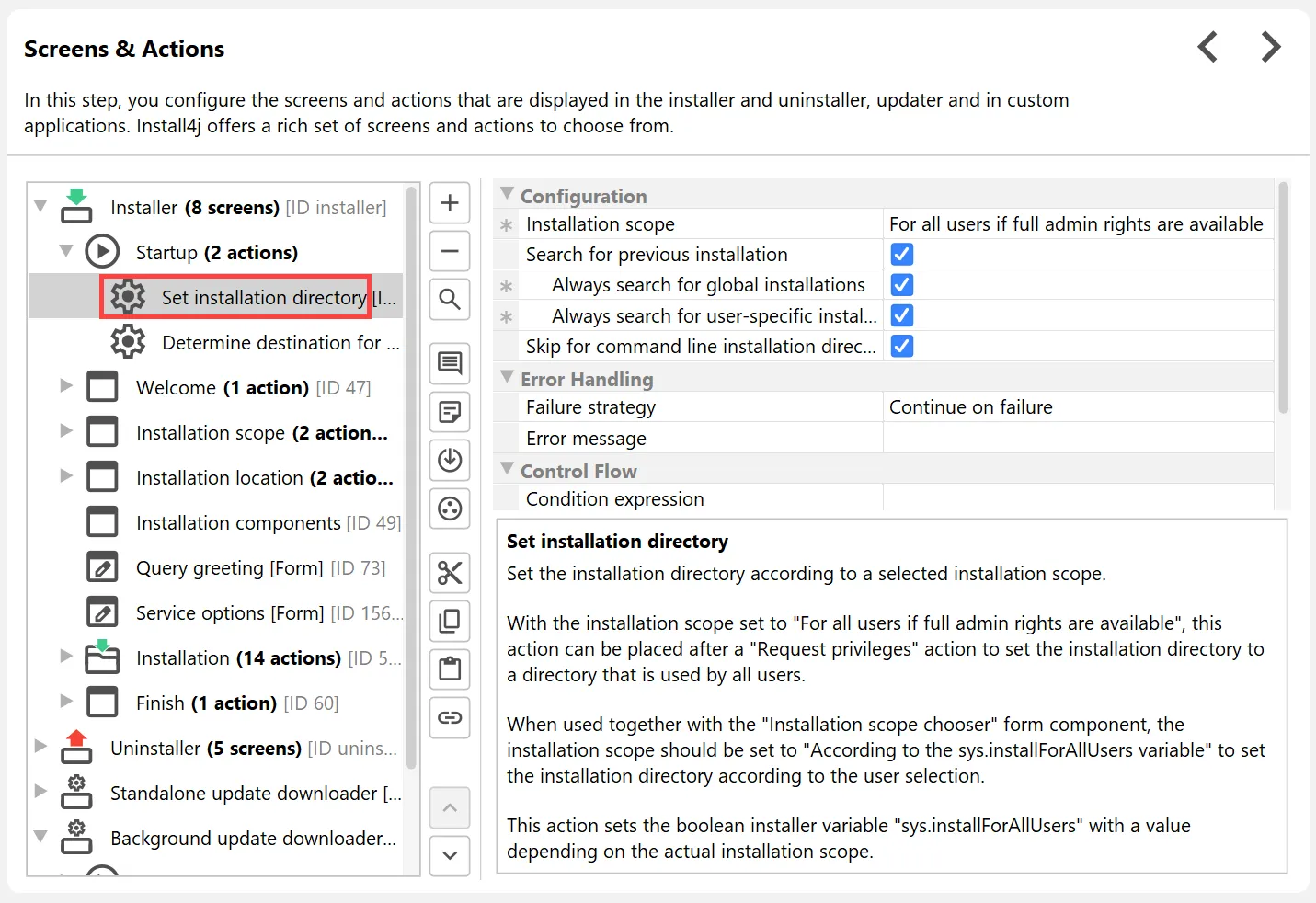Click the Condition expression value field
The height and width of the screenshot is (903, 1316).
[x=1077, y=499]
